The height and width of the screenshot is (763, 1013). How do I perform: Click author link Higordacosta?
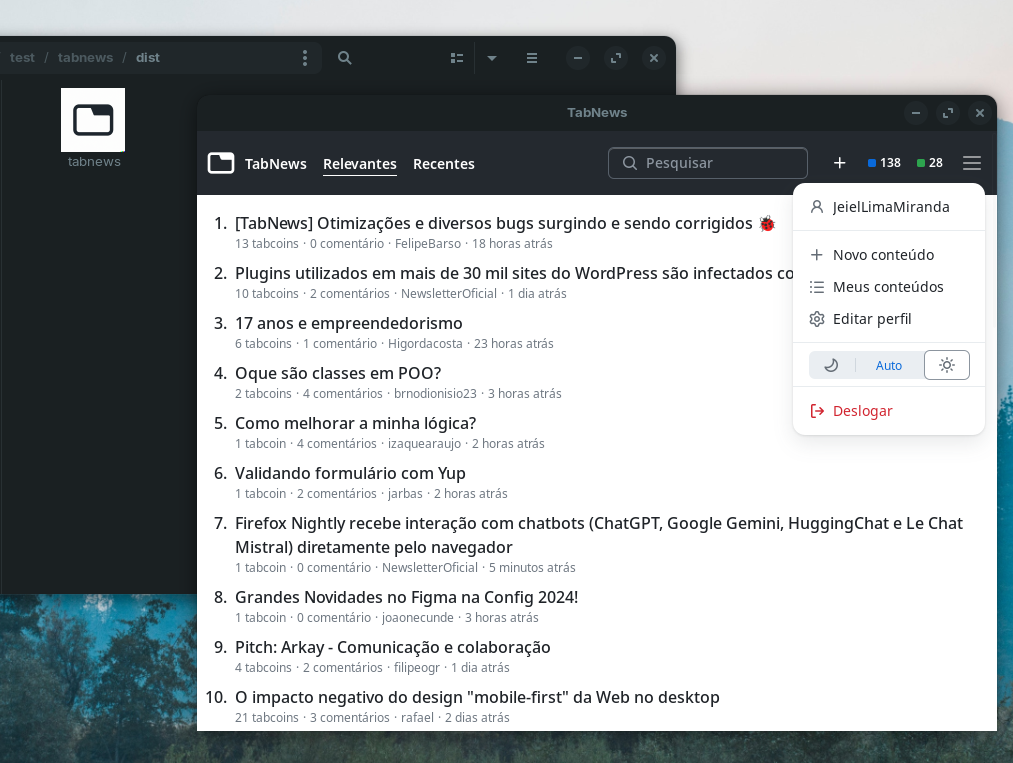point(425,344)
